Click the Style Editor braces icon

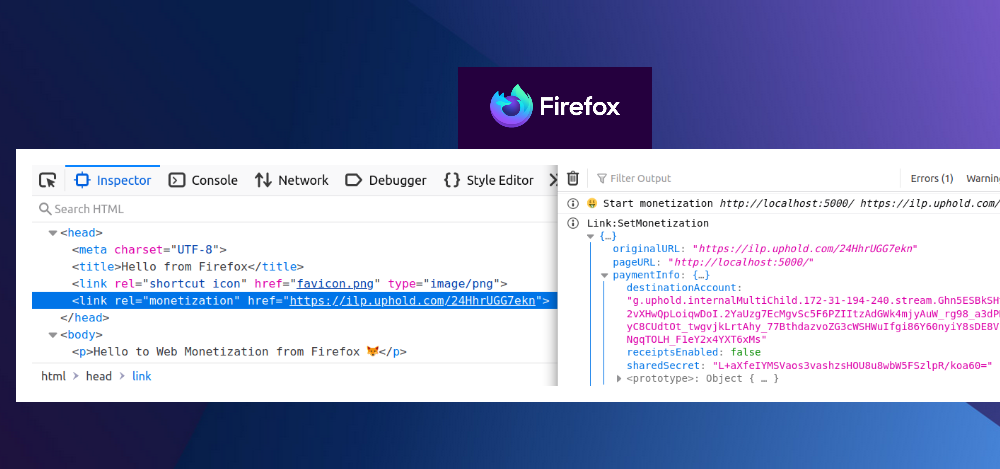click(452, 181)
